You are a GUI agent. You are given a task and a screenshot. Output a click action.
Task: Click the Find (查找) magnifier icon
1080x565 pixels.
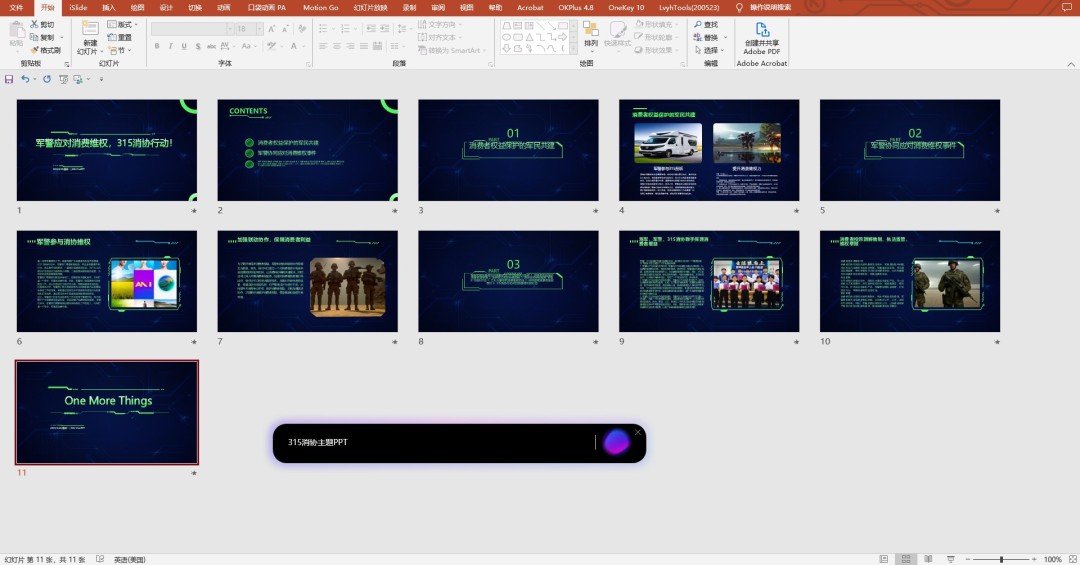pyautogui.click(x=696, y=25)
